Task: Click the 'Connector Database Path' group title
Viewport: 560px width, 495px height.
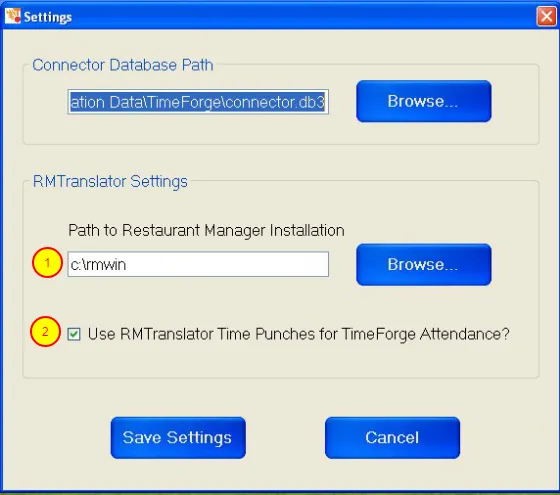Action: tap(122, 65)
